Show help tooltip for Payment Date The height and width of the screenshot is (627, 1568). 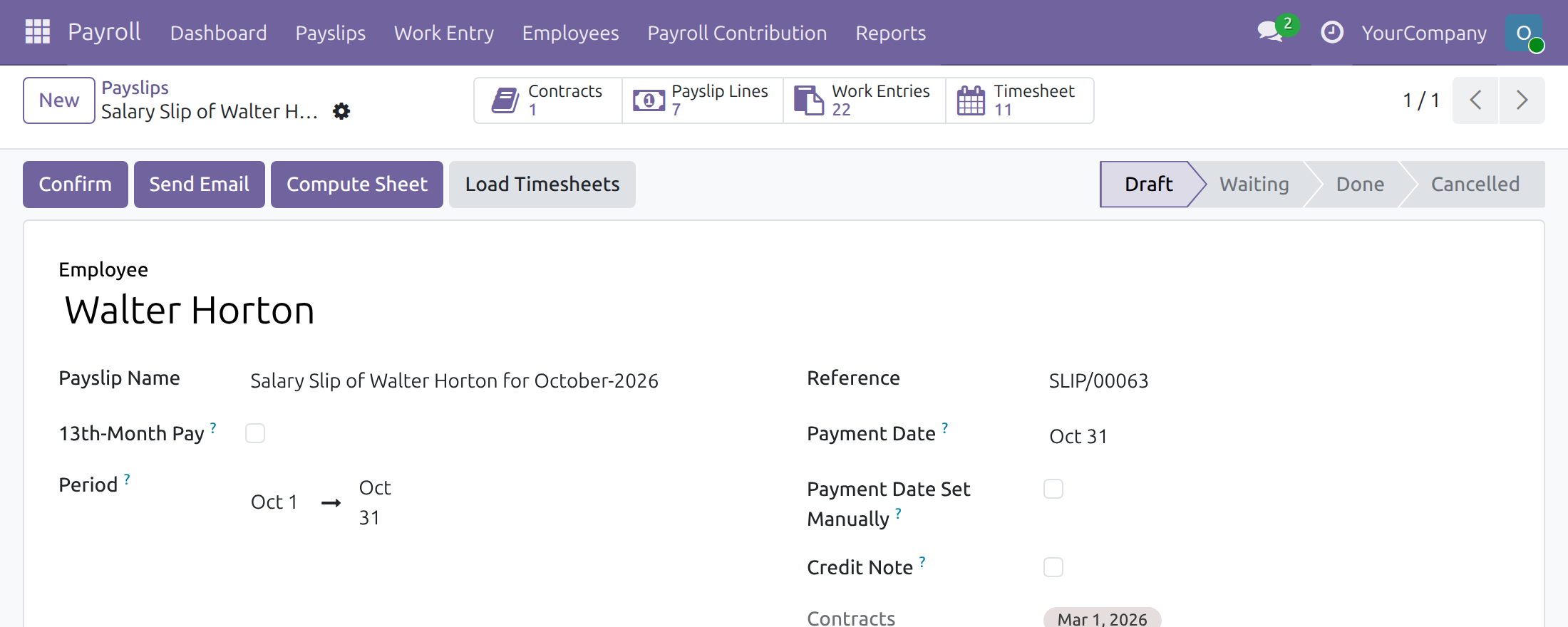point(945,428)
